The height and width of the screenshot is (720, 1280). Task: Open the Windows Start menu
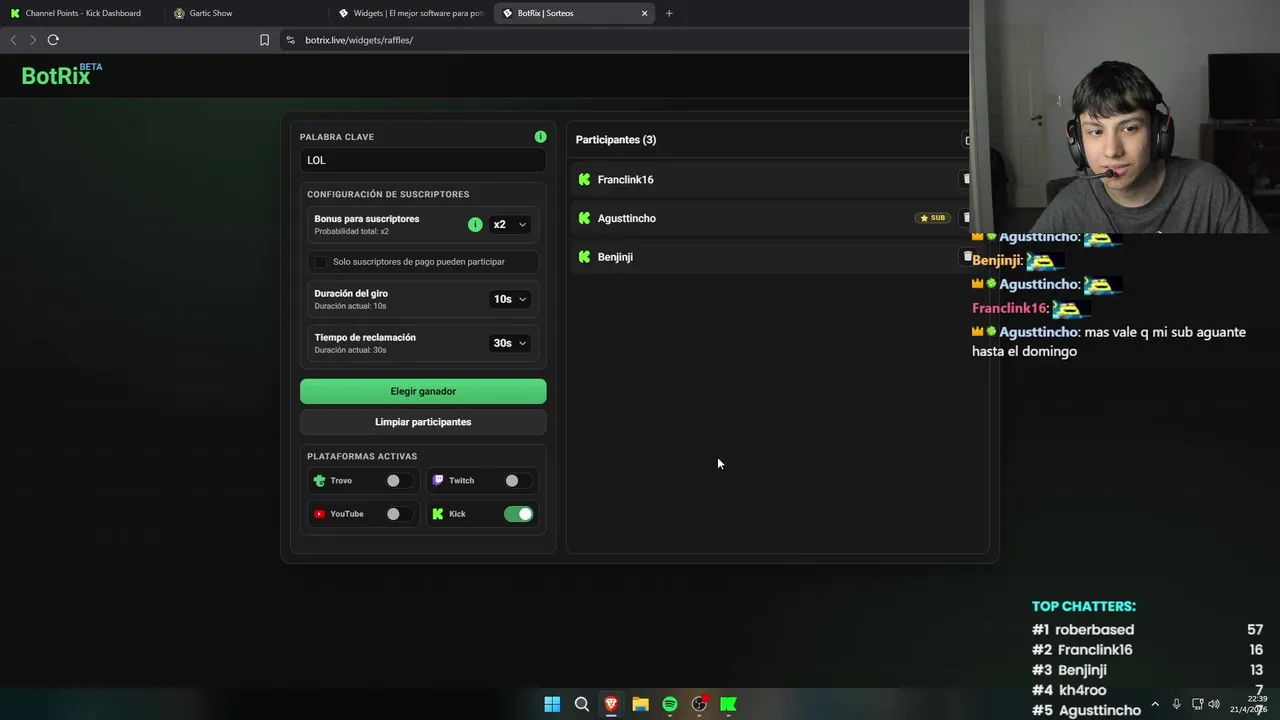coord(552,704)
